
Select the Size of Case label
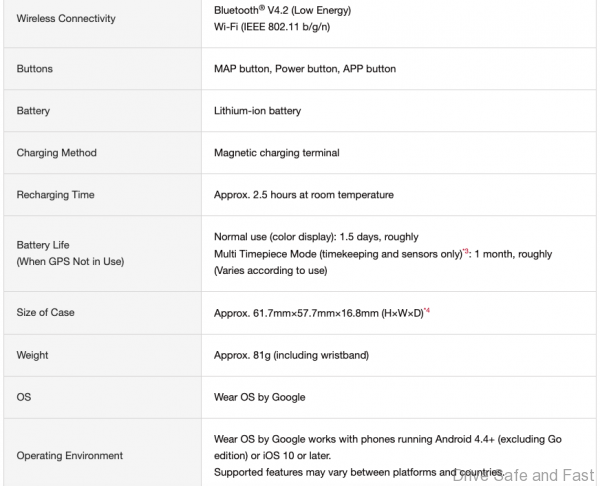46,313
